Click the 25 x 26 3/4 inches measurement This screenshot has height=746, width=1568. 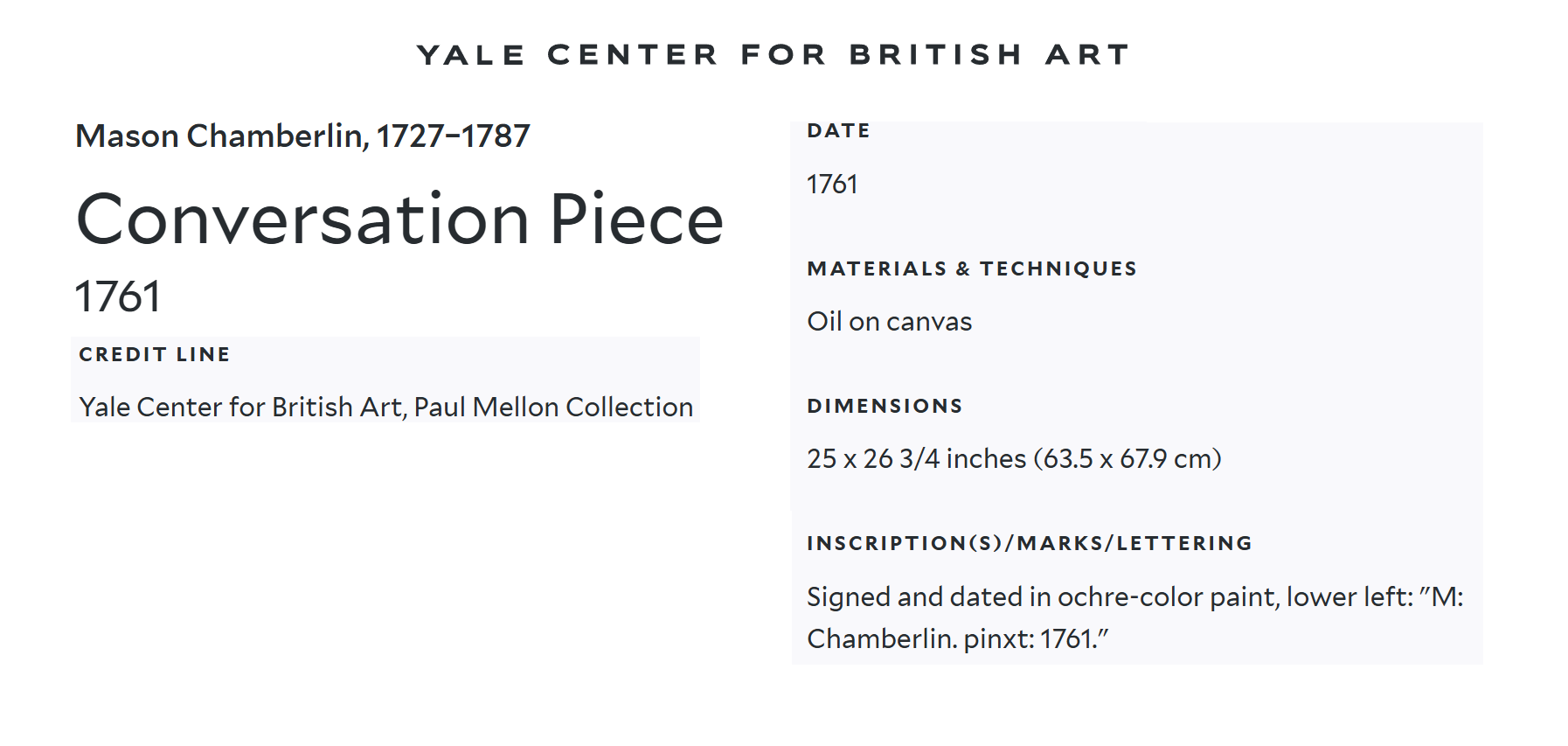coord(916,459)
